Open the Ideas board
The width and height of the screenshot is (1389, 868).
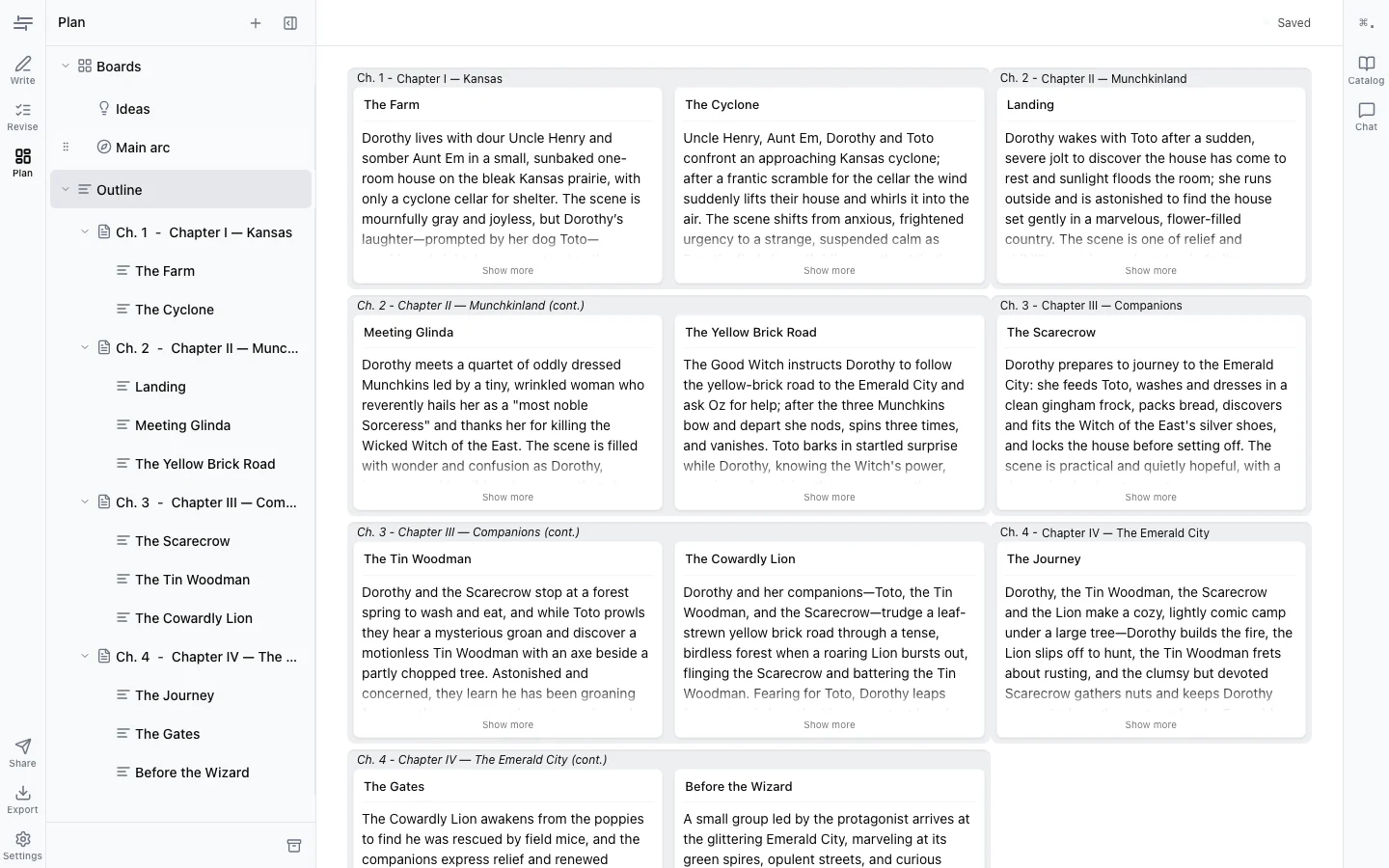click(x=132, y=109)
